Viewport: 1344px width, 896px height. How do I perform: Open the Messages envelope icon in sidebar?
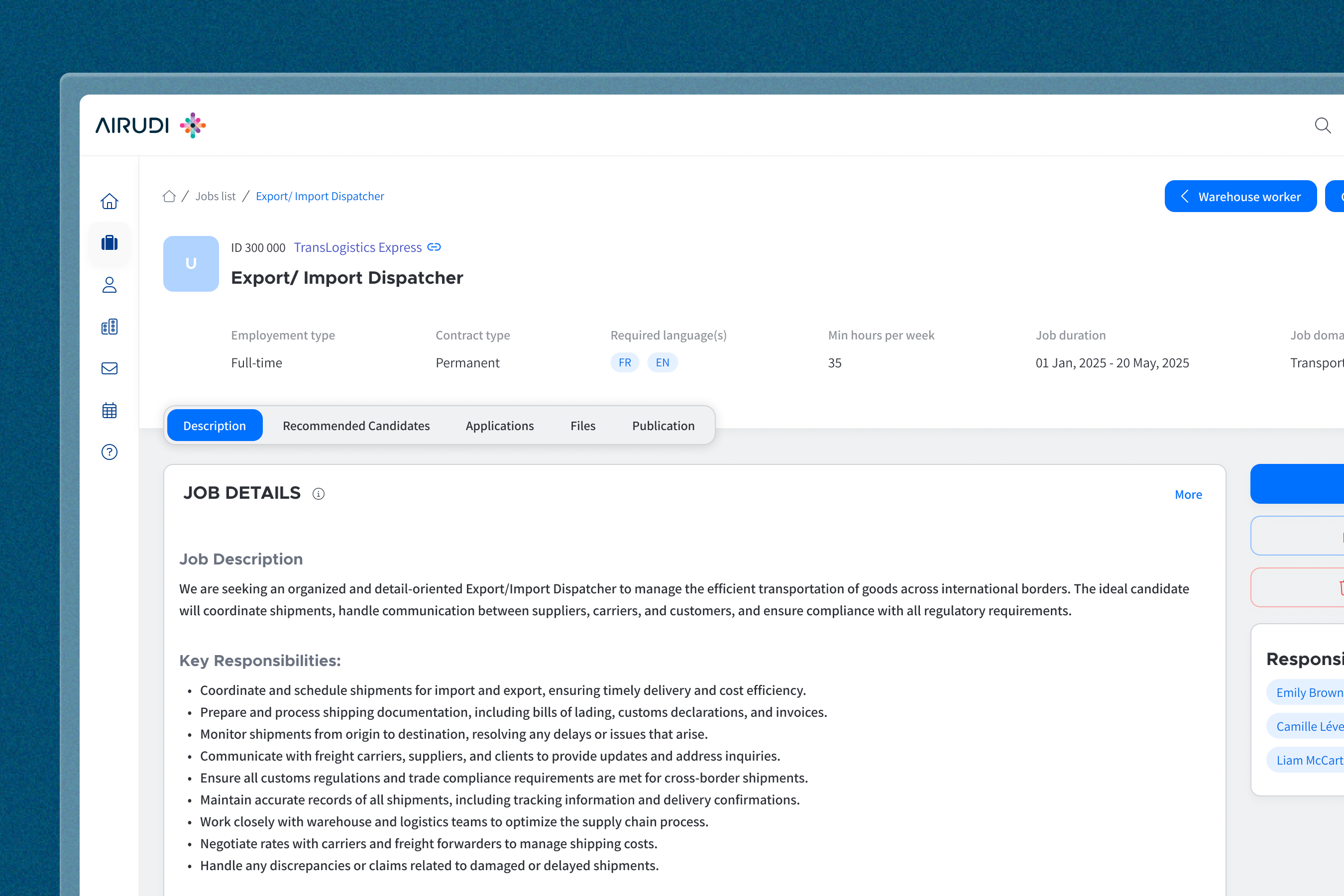coord(109,368)
